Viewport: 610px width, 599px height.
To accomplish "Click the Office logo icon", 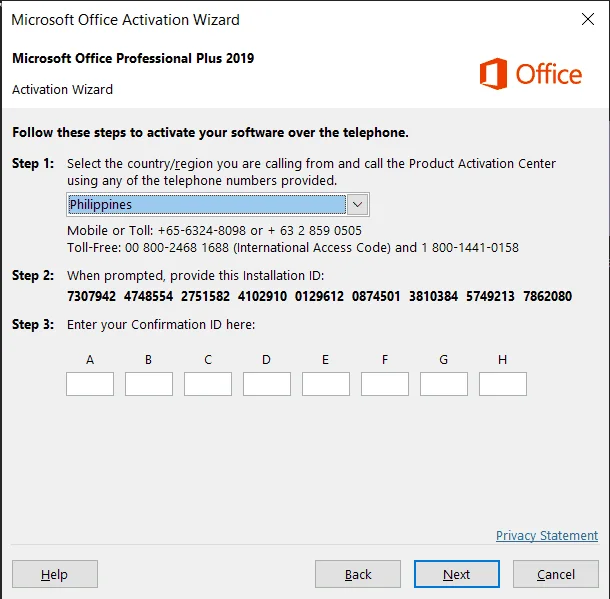I will [x=493, y=74].
